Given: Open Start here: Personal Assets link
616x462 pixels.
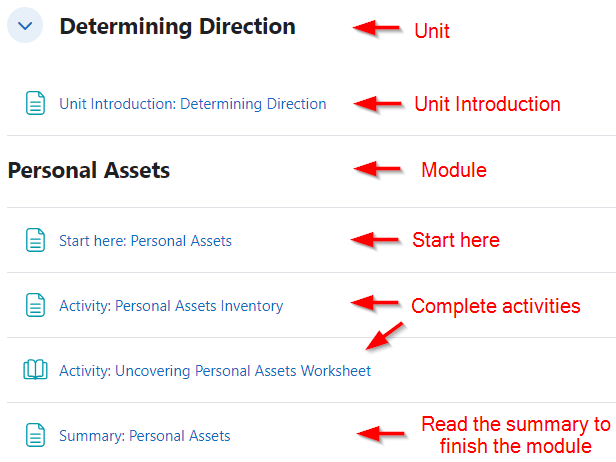Looking at the screenshot, I should coord(145,241).
